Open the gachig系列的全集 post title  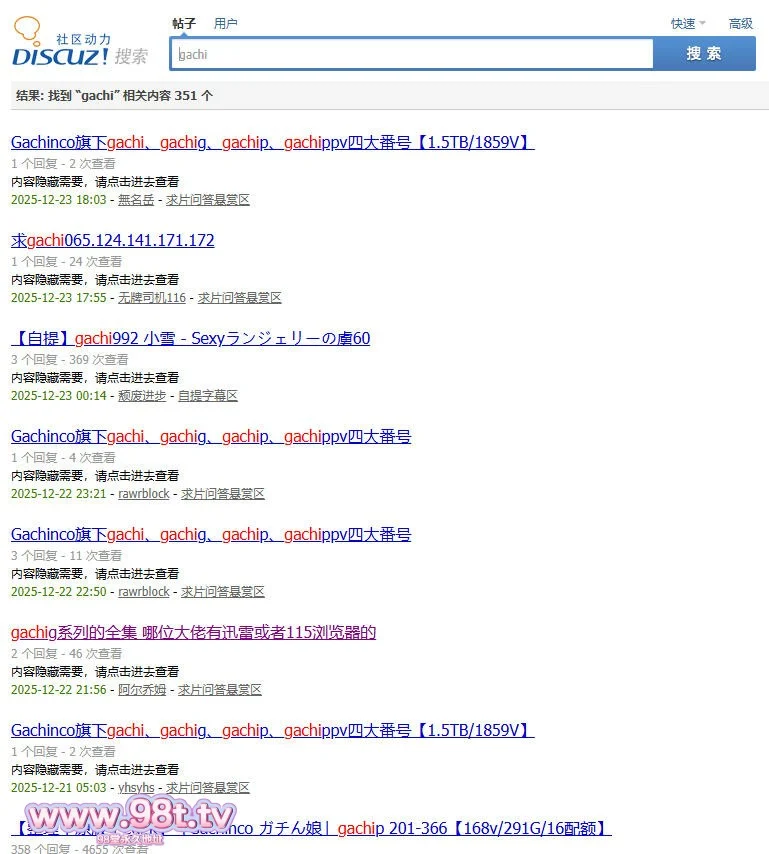click(193, 632)
